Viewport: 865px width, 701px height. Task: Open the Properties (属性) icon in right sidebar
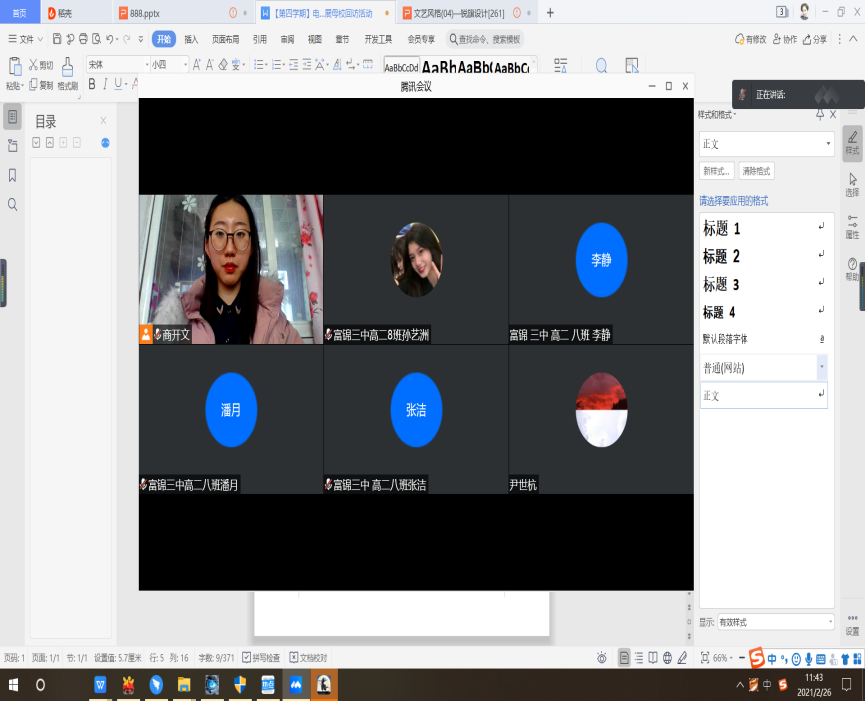point(852,227)
